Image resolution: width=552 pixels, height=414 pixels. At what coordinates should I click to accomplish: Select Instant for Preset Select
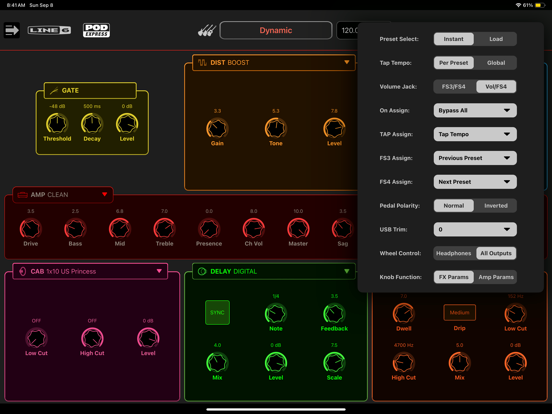(453, 39)
